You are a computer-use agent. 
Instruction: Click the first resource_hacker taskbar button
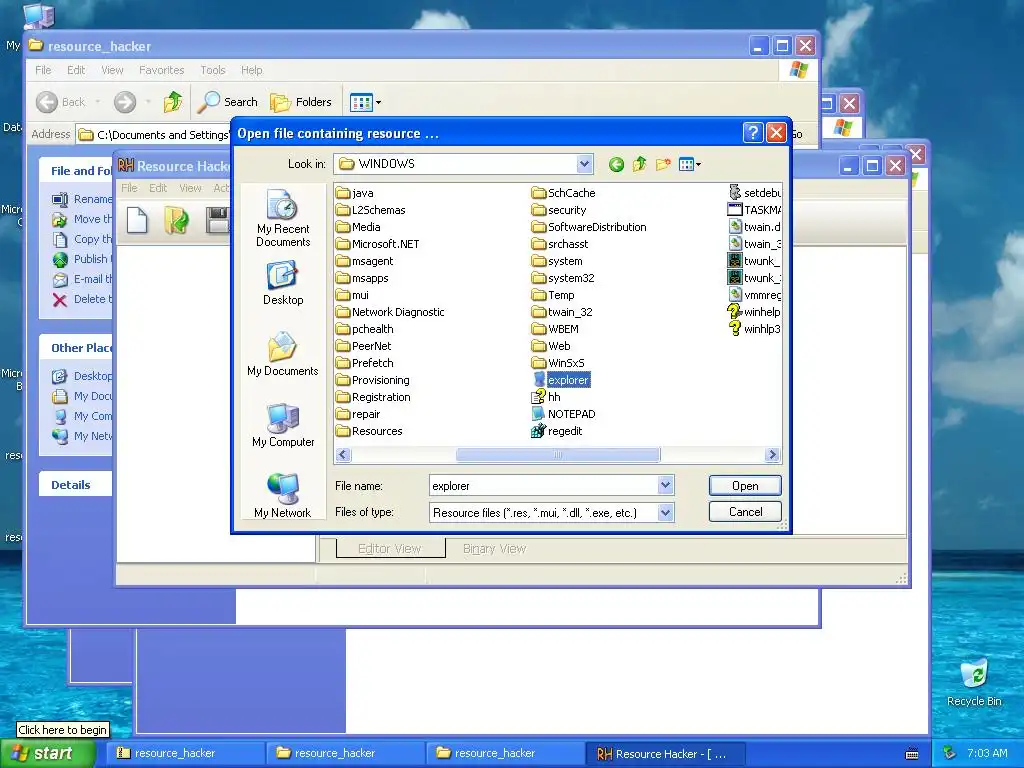[185, 754]
